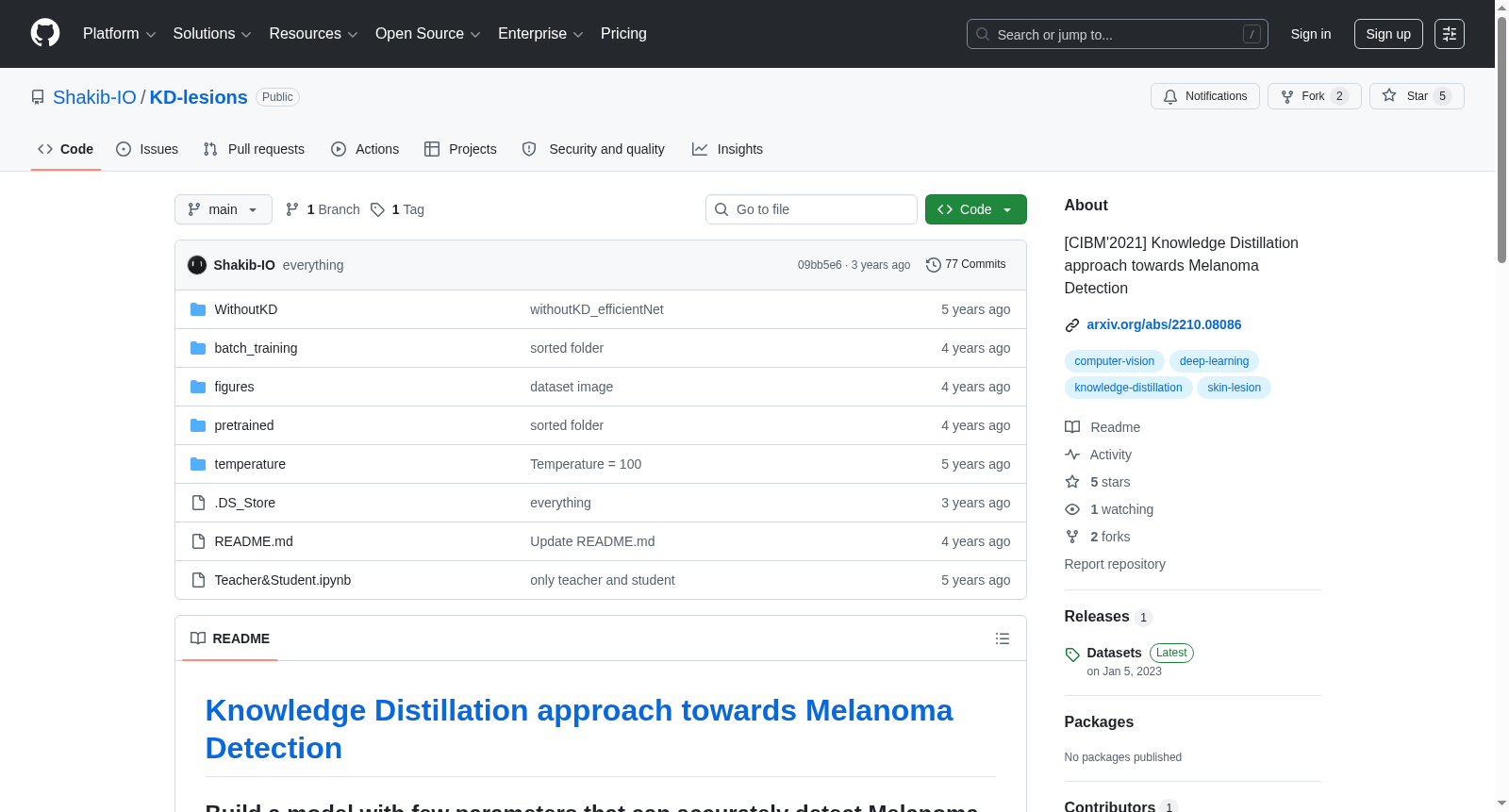1509x812 pixels.
Task: Click the .DS_Store file icon
Action: [198, 503]
